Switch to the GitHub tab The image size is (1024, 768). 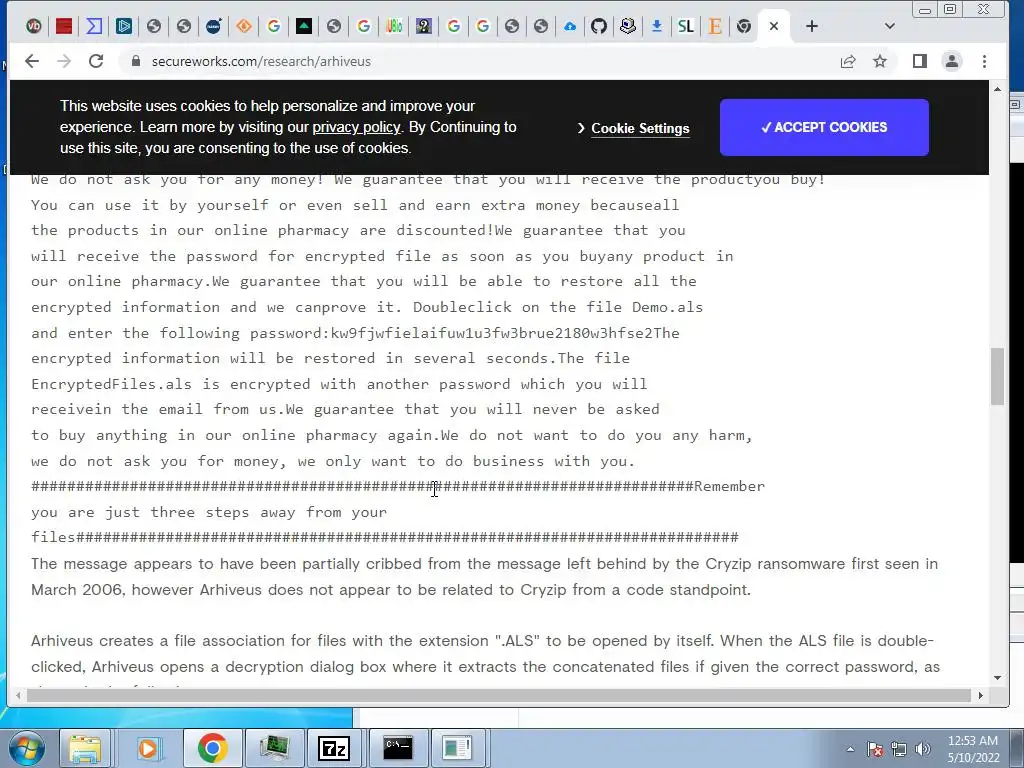click(x=599, y=26)
